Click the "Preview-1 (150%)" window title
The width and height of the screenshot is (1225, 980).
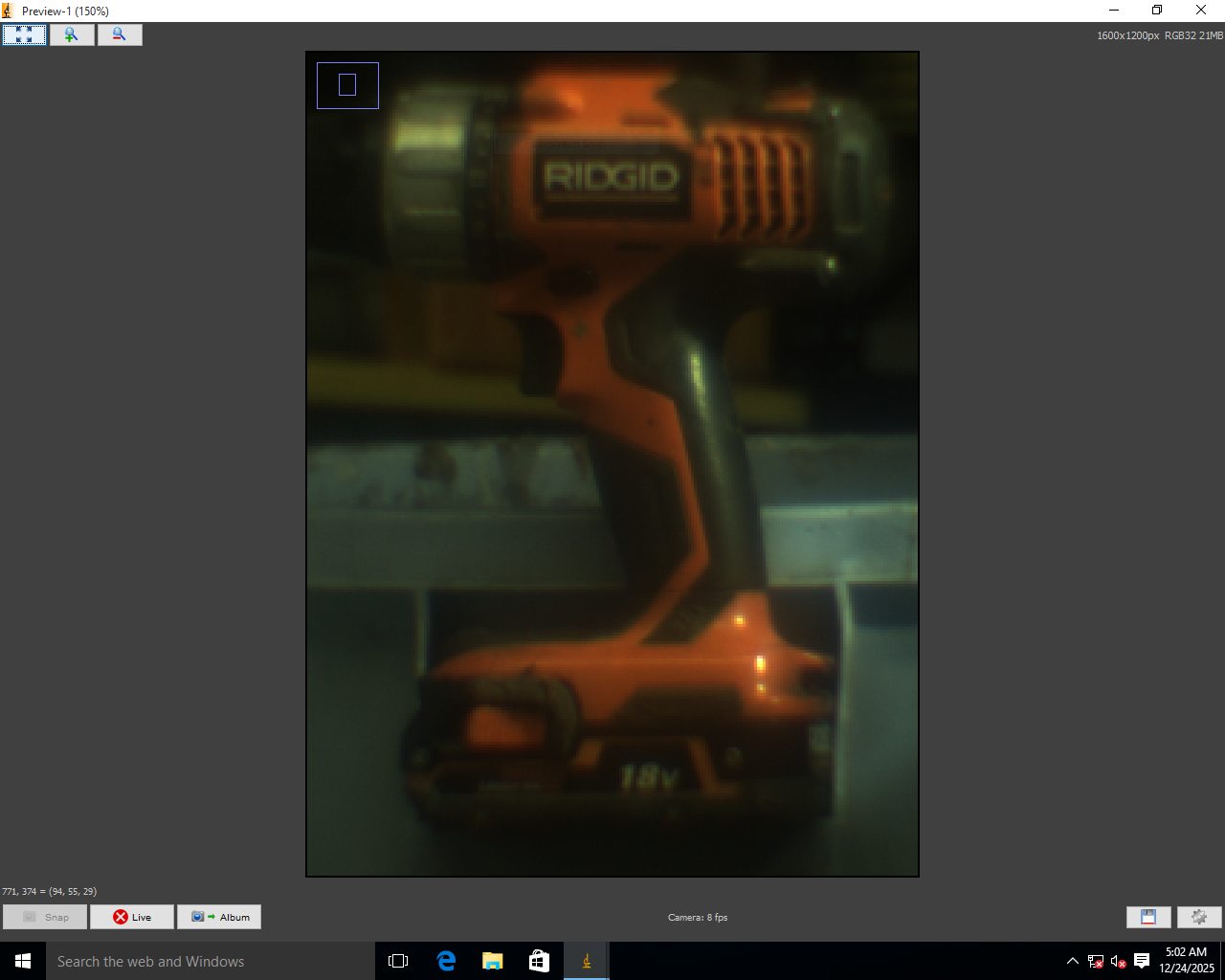tap(65, 11)
